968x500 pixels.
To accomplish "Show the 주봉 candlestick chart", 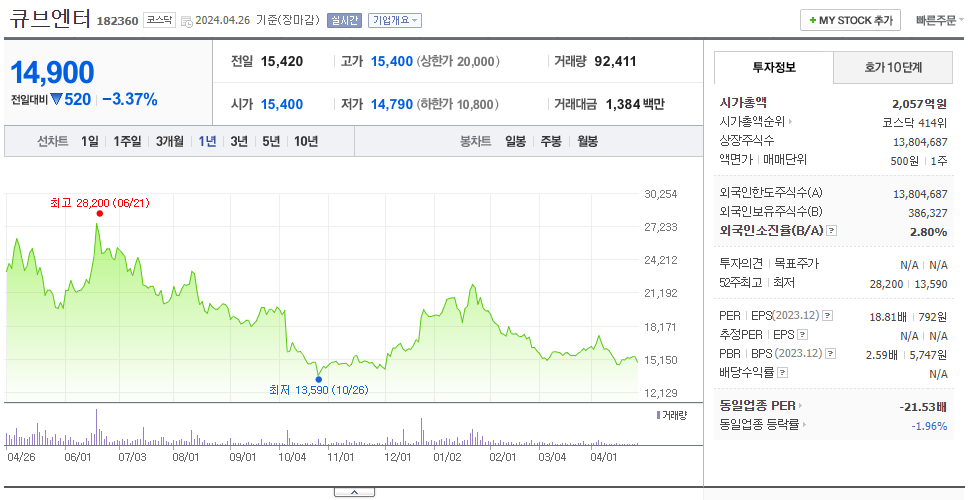I will click(551, 141).
